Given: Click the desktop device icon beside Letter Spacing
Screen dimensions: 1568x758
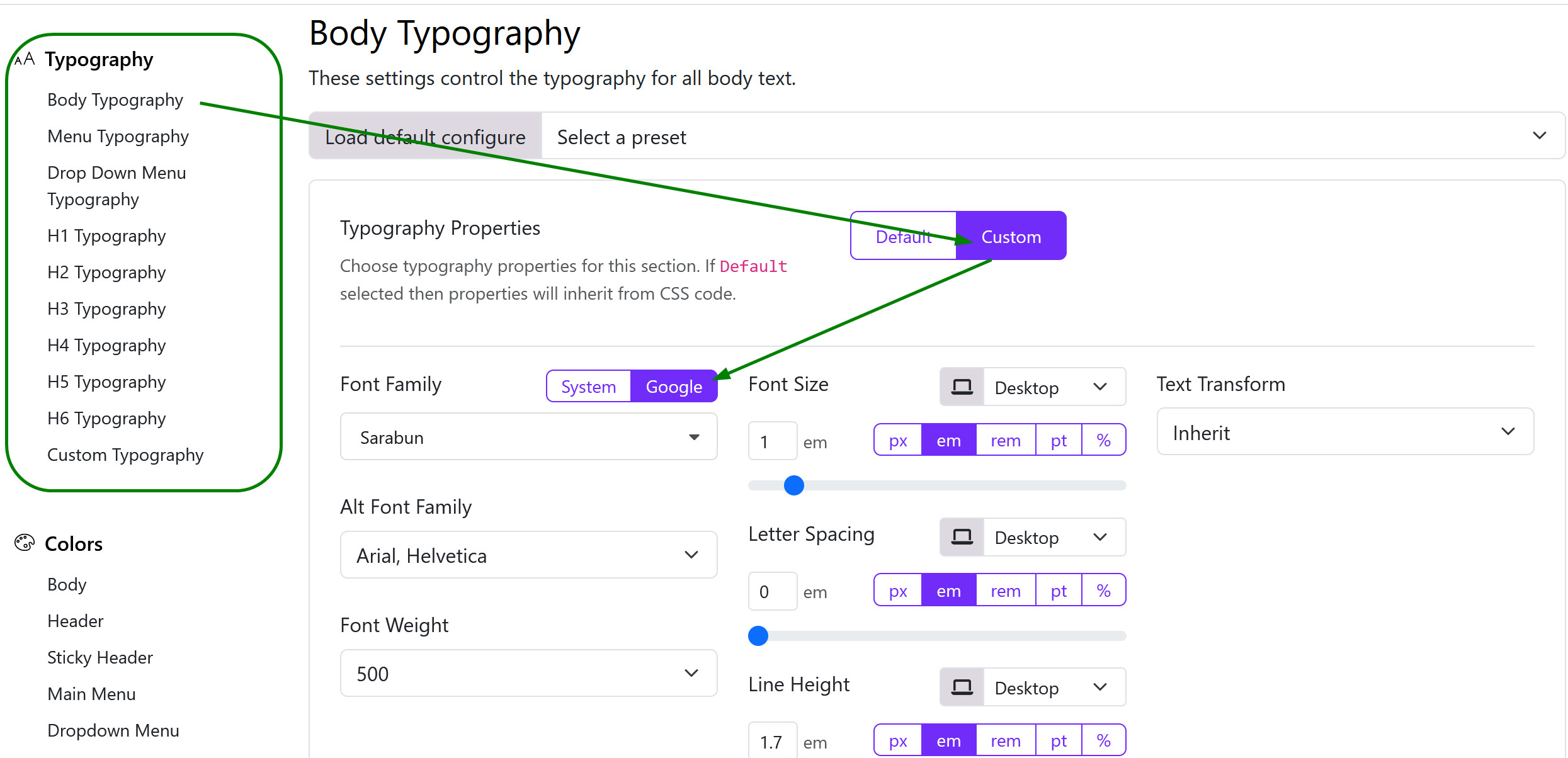Looking at the screenshot, I should pos(961,536).
